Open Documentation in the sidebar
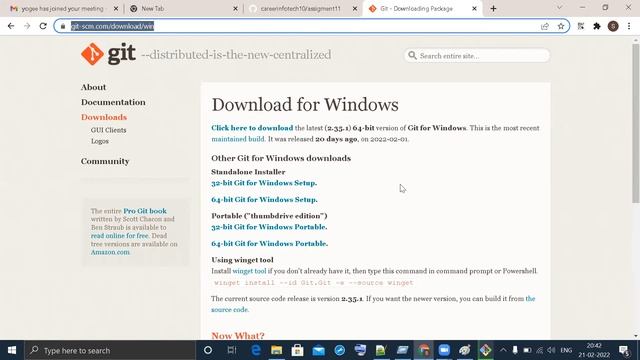The image size is (640, 360). 113,102
